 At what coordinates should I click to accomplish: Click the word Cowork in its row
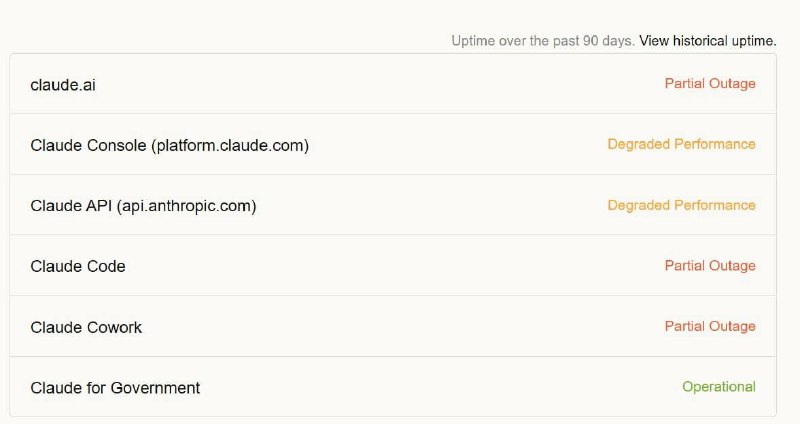click(x=114, y=327)
